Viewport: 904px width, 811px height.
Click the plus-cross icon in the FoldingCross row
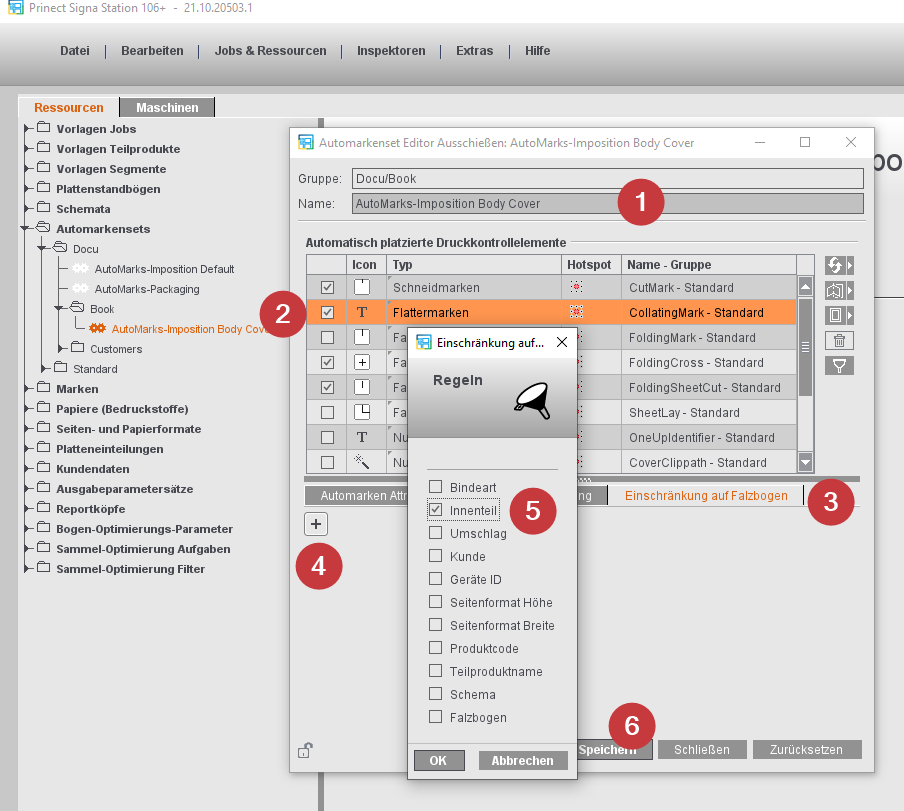click(361, 362)
